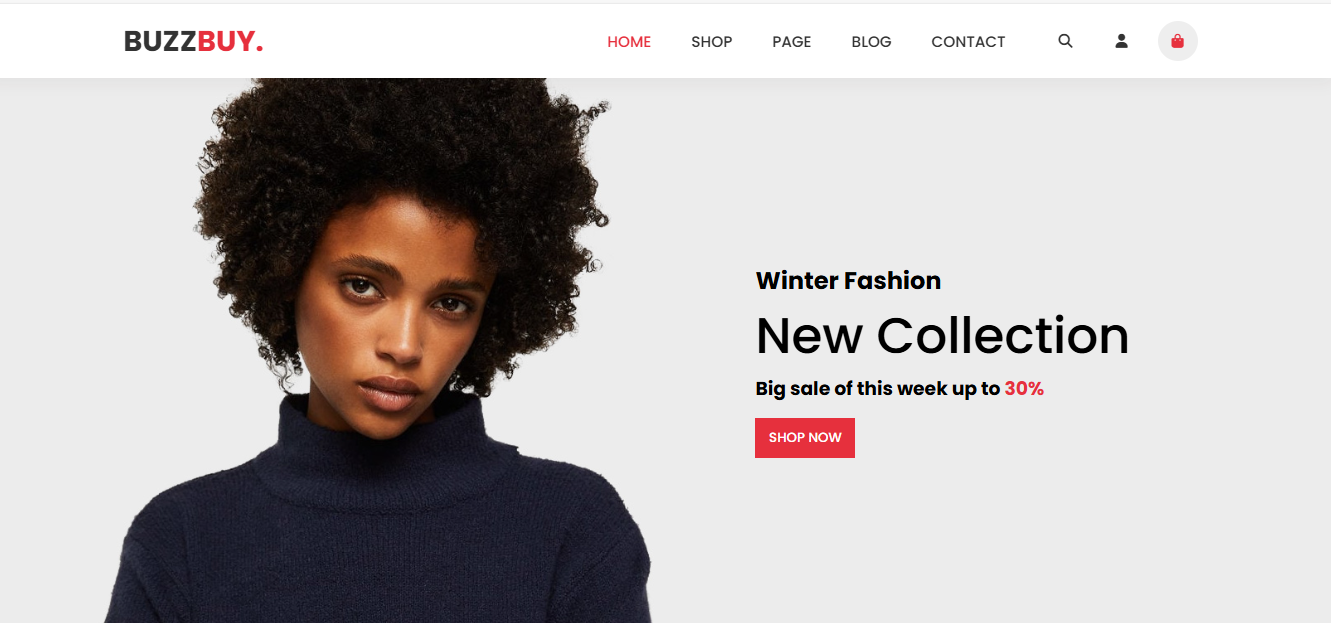Click the user account icon
The image size is (1331, 623).
tap(1121, 41)
